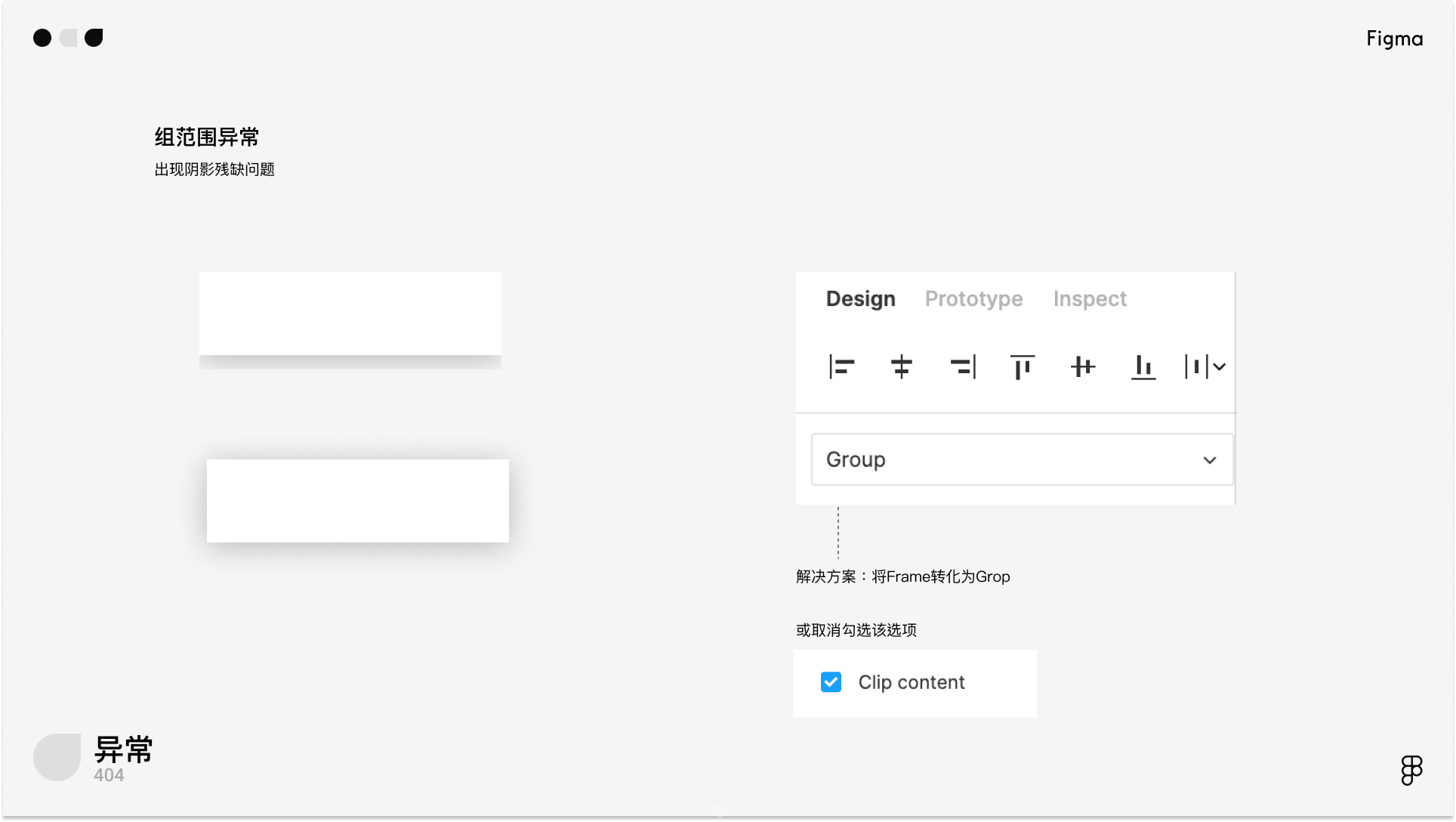The image size is (1456, 822).
Task: Click the Group dropdown chevron arrow
Action: click(1210, 460)
